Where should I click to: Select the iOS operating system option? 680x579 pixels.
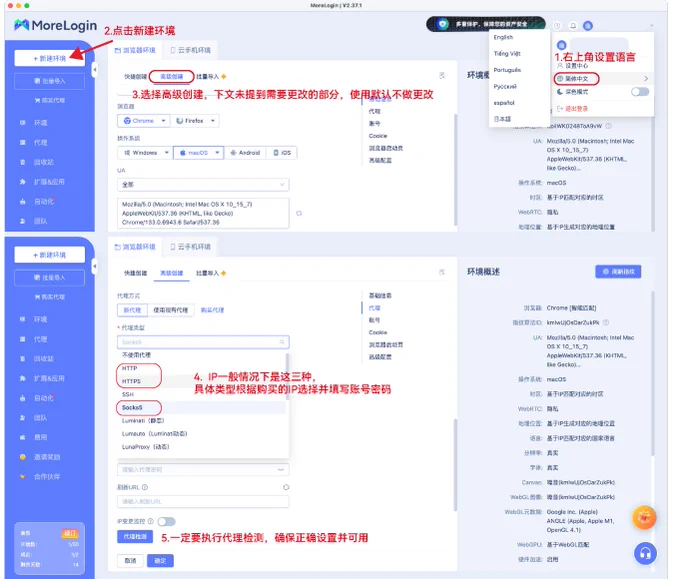(x=282, y=153)
